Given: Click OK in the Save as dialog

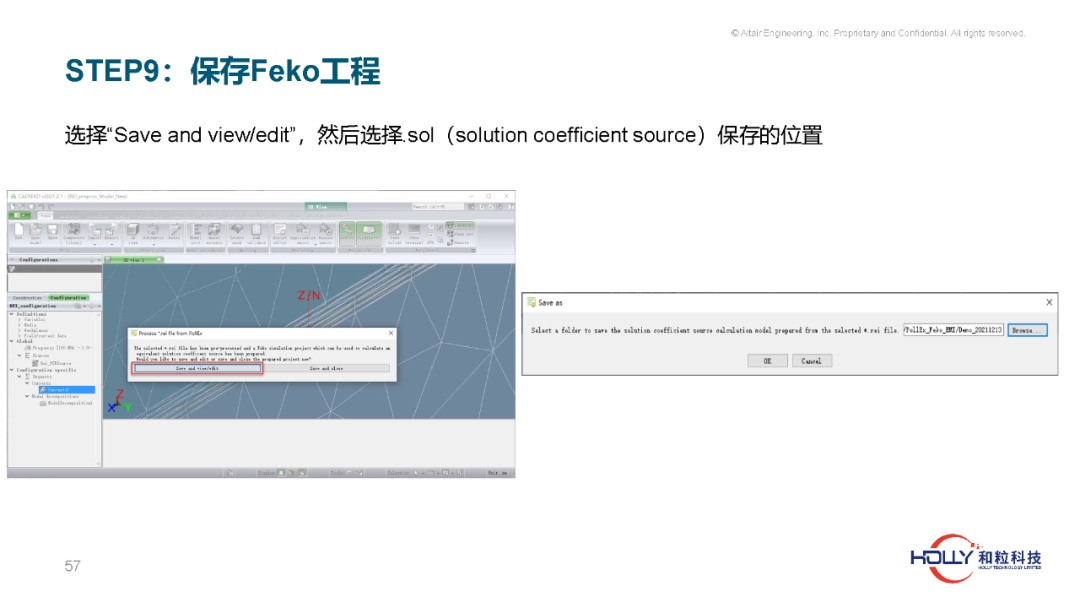Looking at the screenshot, I should click(x=767, y=361).
